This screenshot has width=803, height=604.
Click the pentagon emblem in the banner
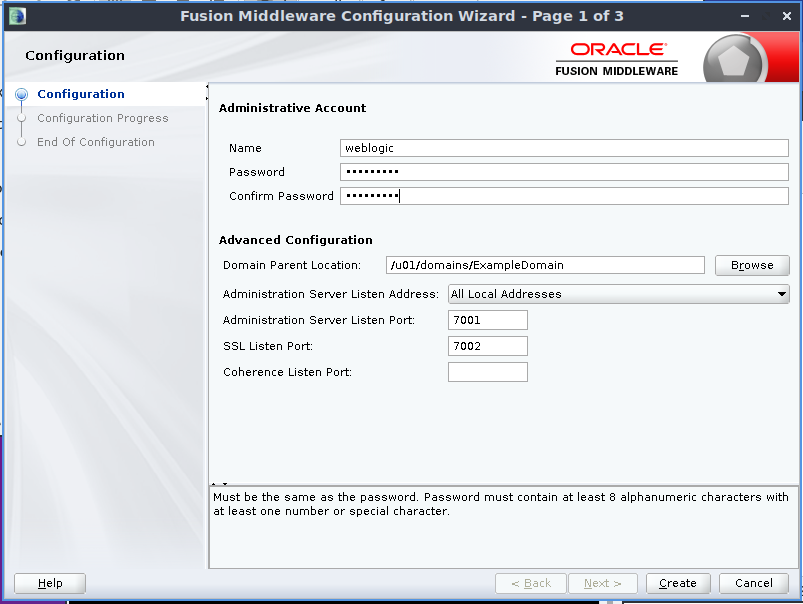pyautogui.click(x=734, y=60)
